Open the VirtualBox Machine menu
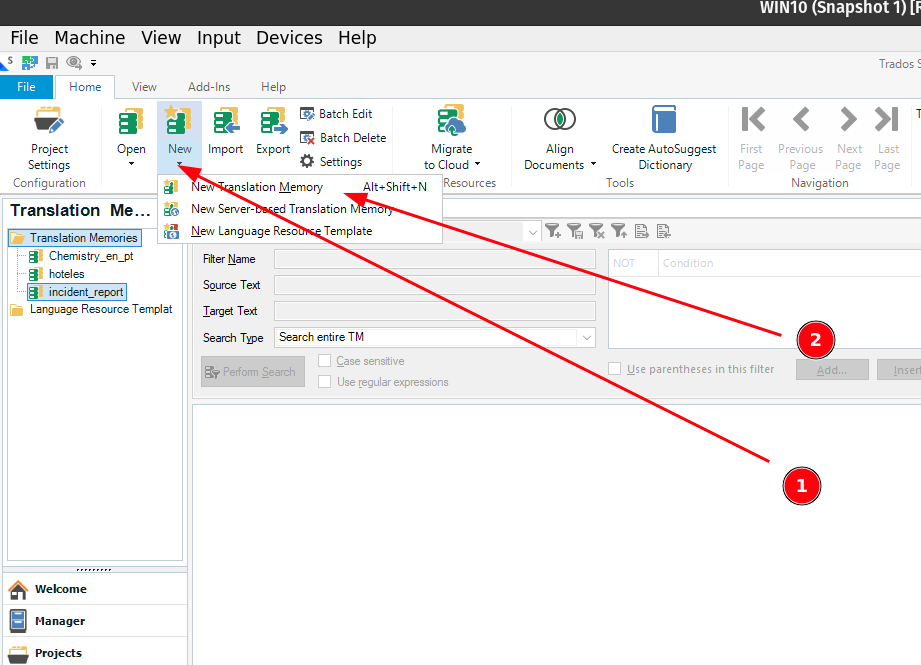 [x=90, y=38]
